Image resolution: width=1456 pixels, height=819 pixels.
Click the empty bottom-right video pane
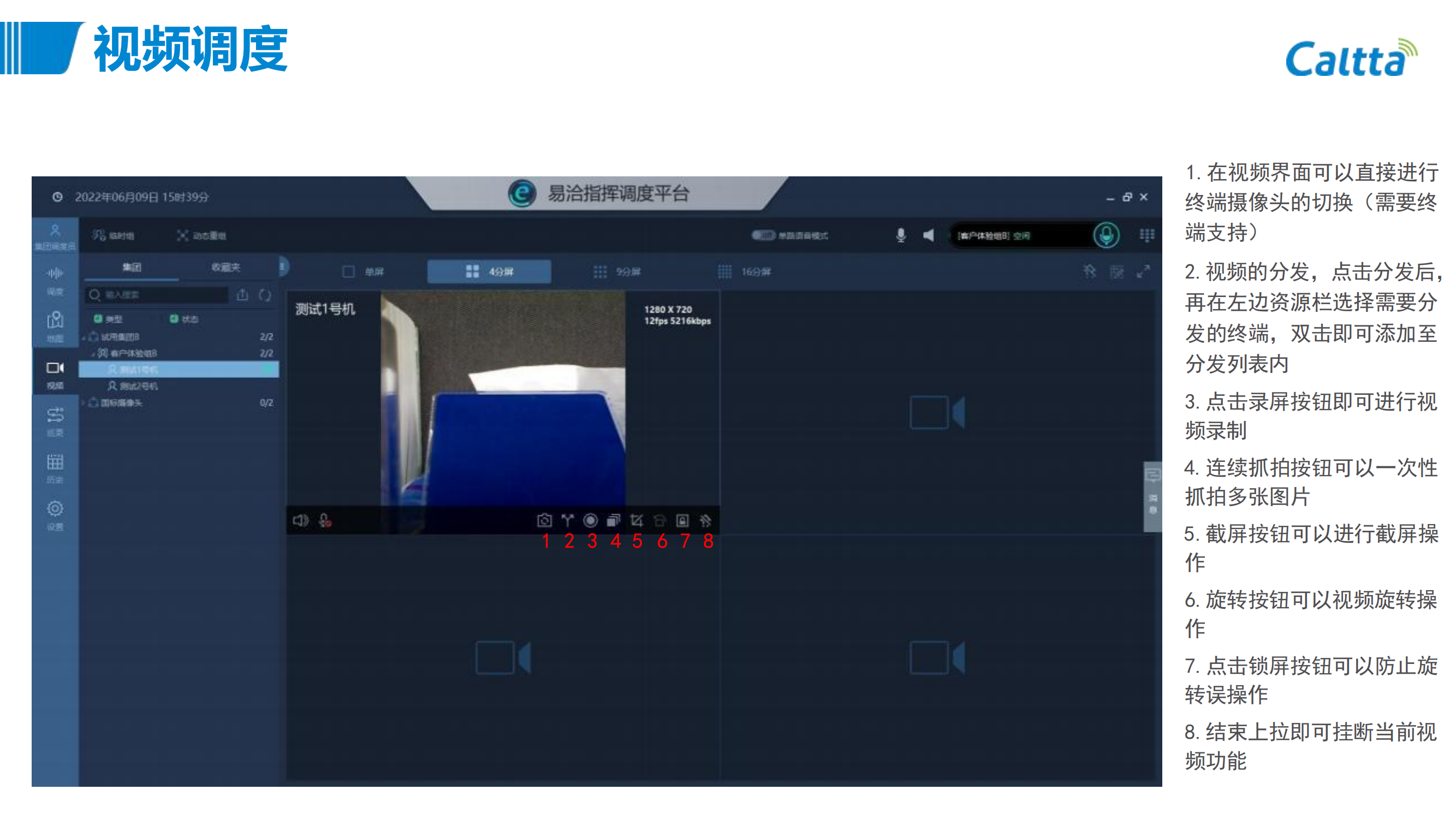[x=938, y=657]
